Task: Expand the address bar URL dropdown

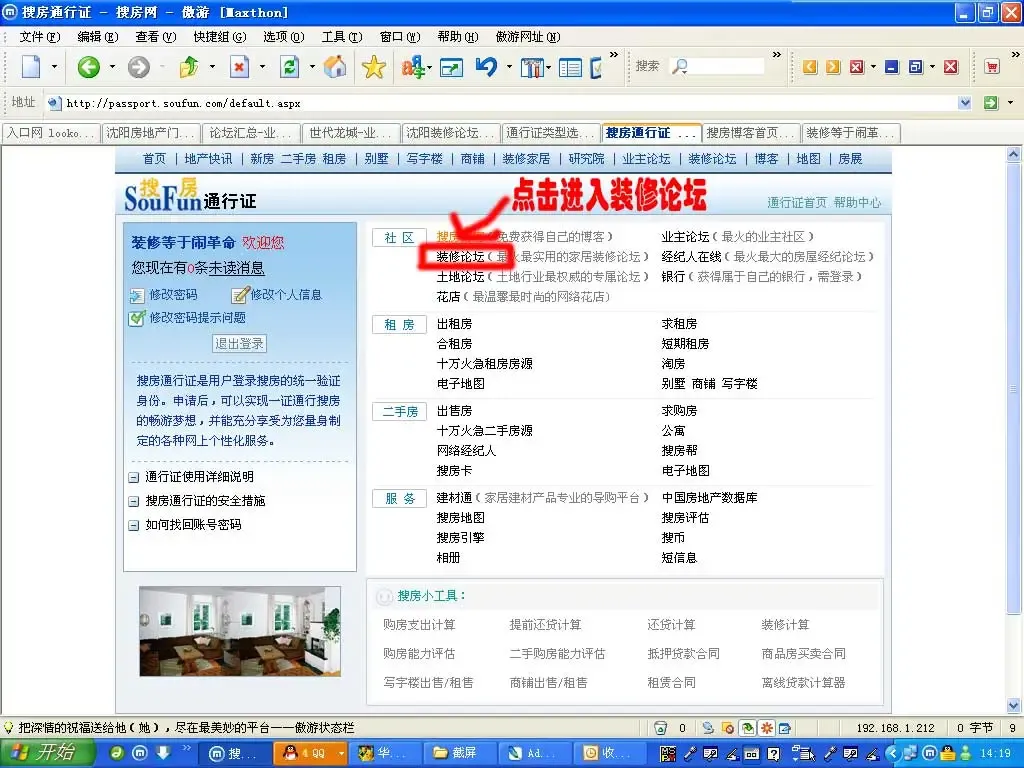Action: tap(965, 103)
